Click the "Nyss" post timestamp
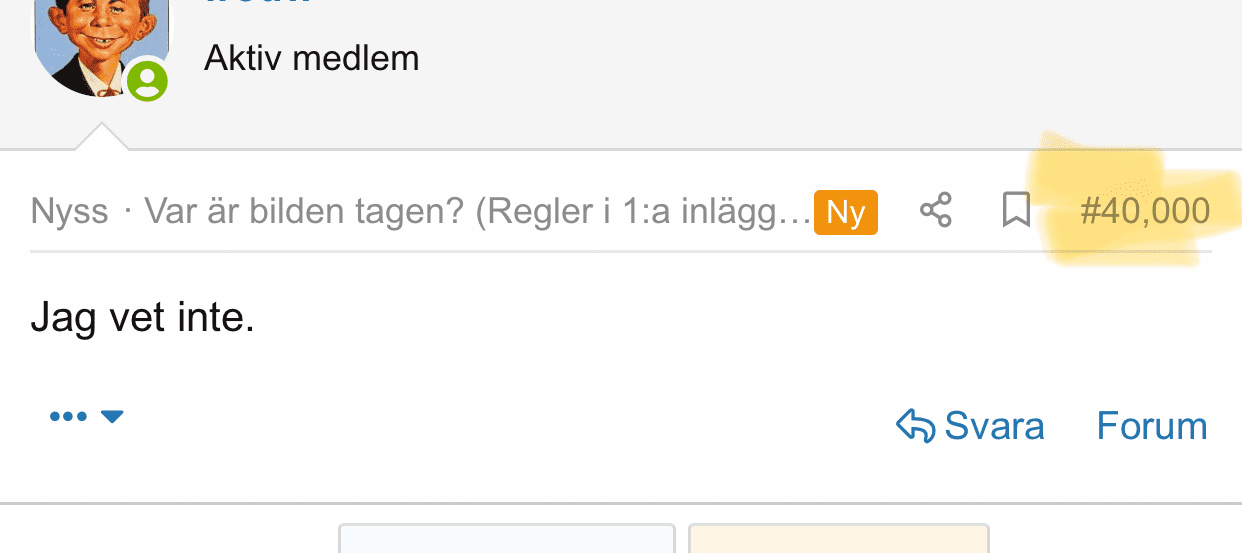Screen dimensions: 1242x553 (69, 212)
